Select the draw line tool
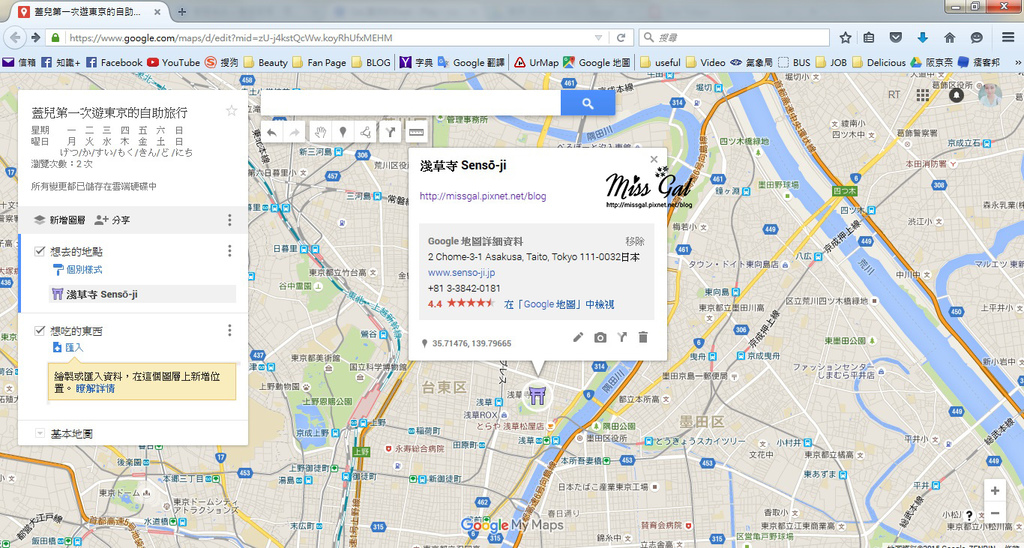Image resolution: width=1024 pixels, height=548 pixels. [x=366, y=133]
